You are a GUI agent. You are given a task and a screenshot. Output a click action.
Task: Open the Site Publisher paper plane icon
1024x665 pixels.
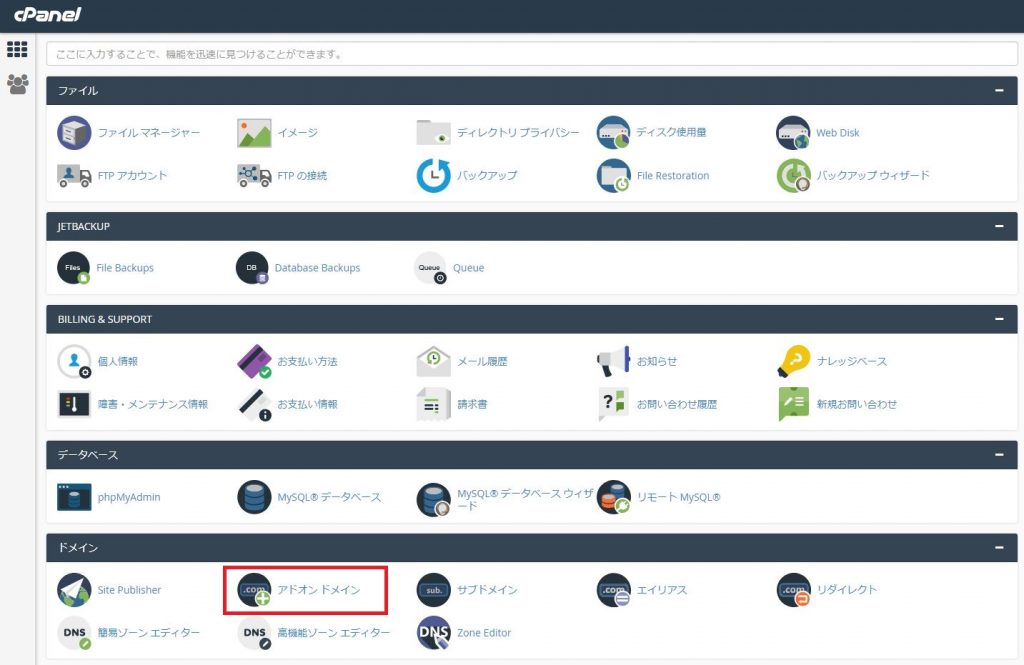point(74,590)
